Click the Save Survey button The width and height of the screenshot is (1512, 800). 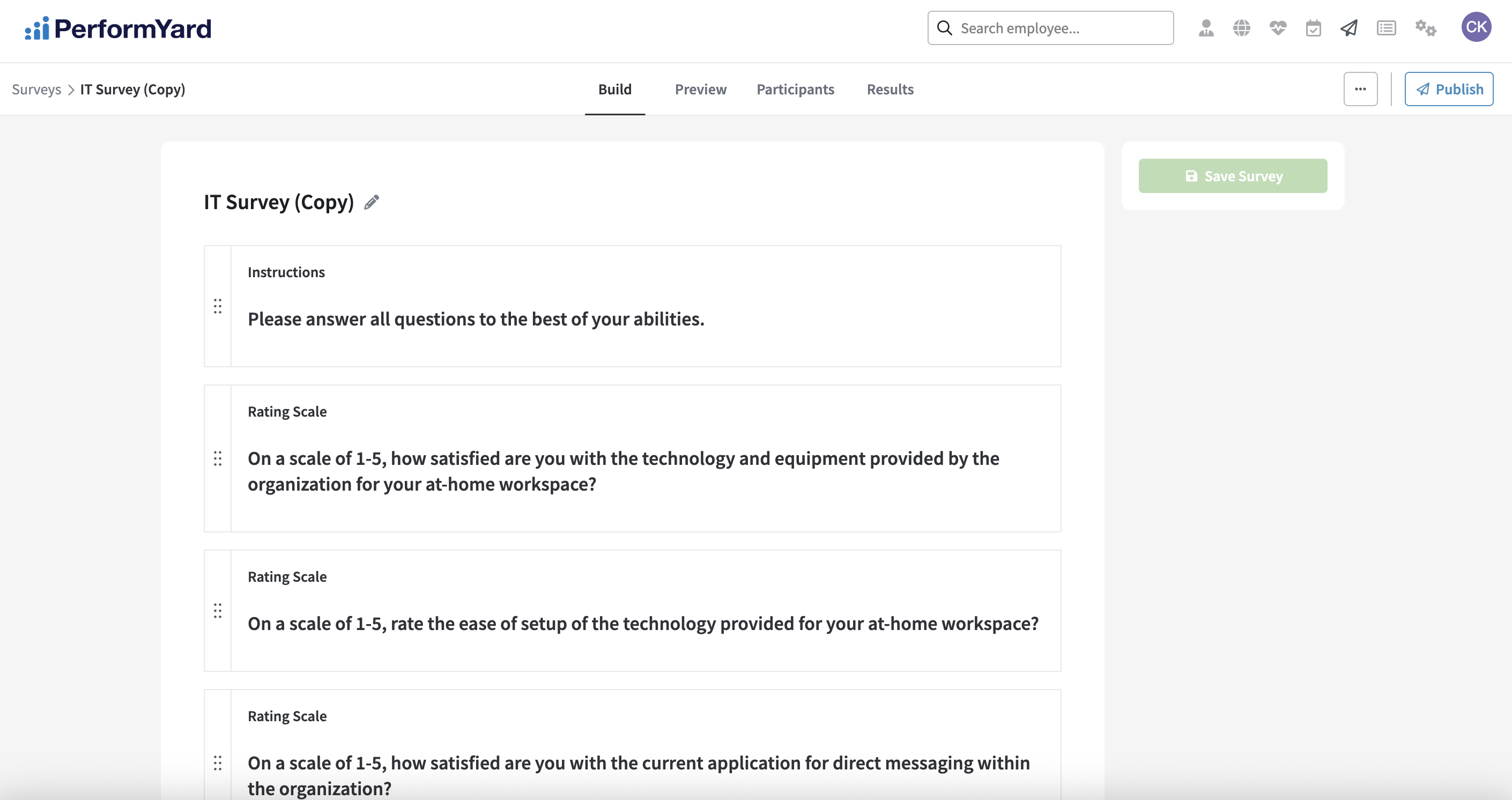1233,176
